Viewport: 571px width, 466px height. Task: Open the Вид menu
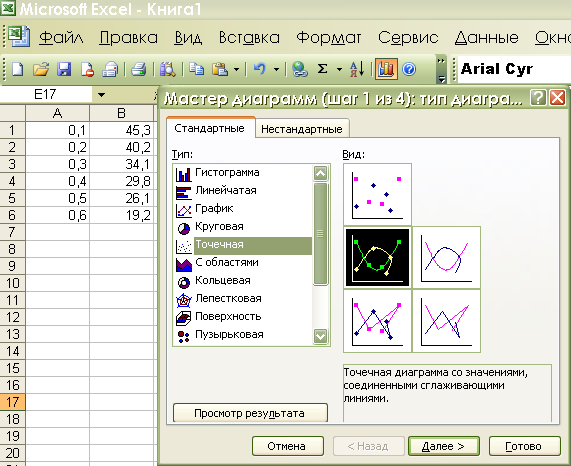pyautogui.click(x=188, y=37)
